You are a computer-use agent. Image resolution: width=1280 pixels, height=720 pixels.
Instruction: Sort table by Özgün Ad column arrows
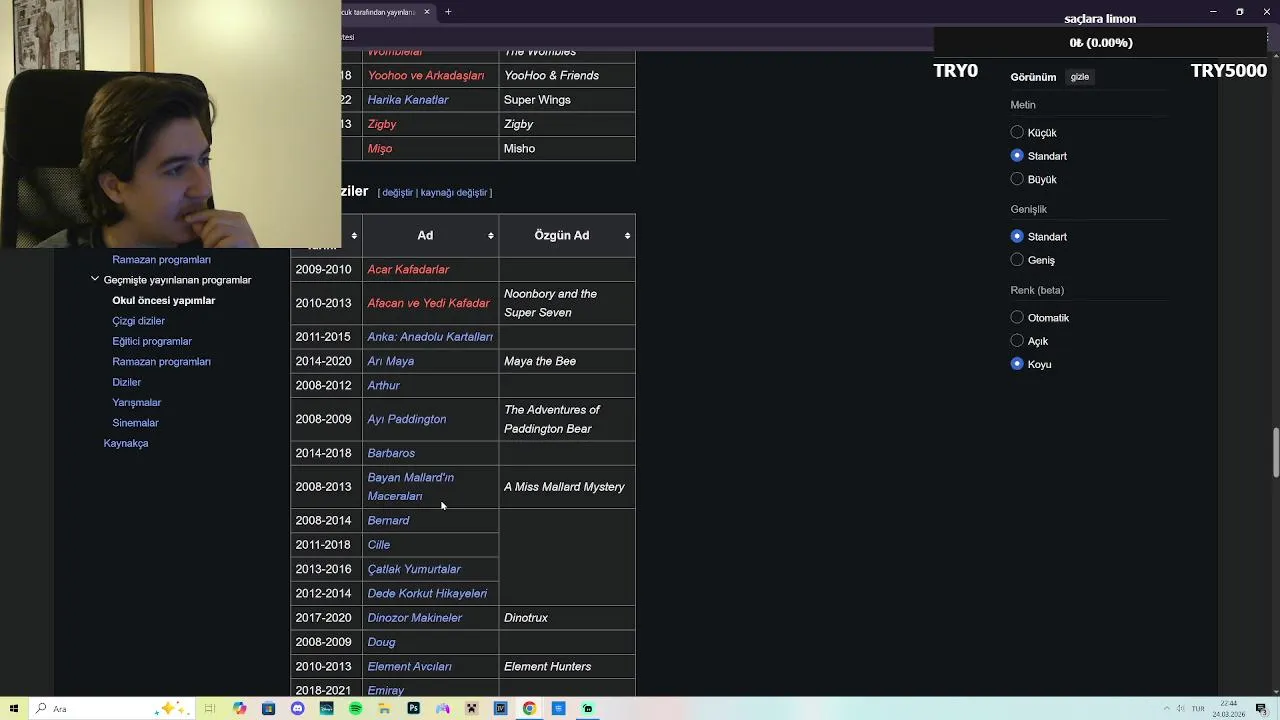[x=627, y=236]
